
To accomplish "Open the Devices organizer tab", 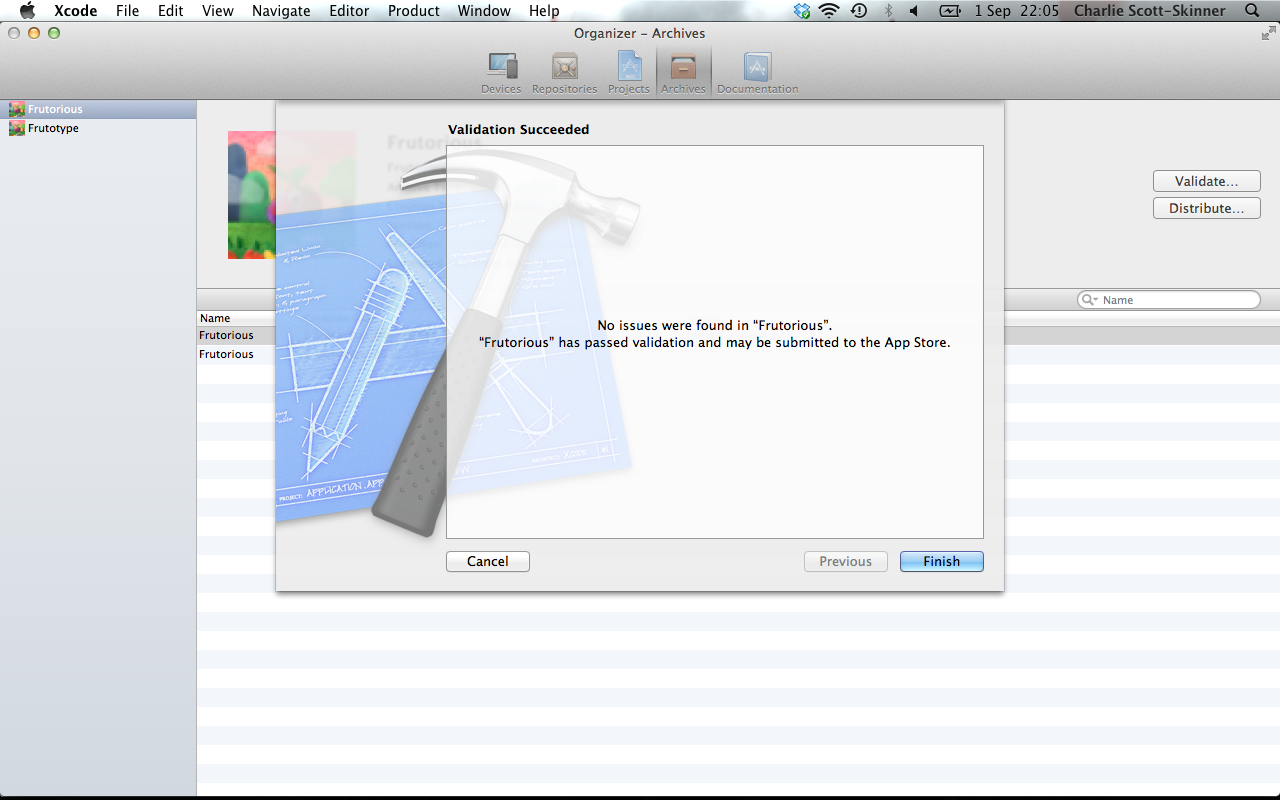I will coord(501,73).
